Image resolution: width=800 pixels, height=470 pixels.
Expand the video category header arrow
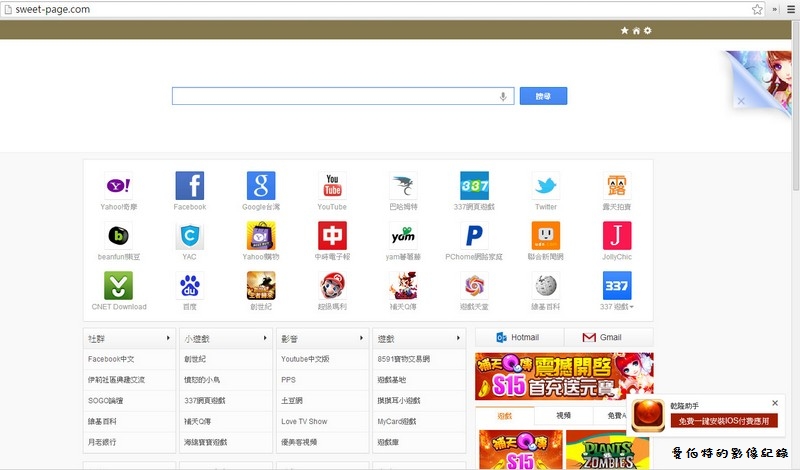(x=361, y=338)
